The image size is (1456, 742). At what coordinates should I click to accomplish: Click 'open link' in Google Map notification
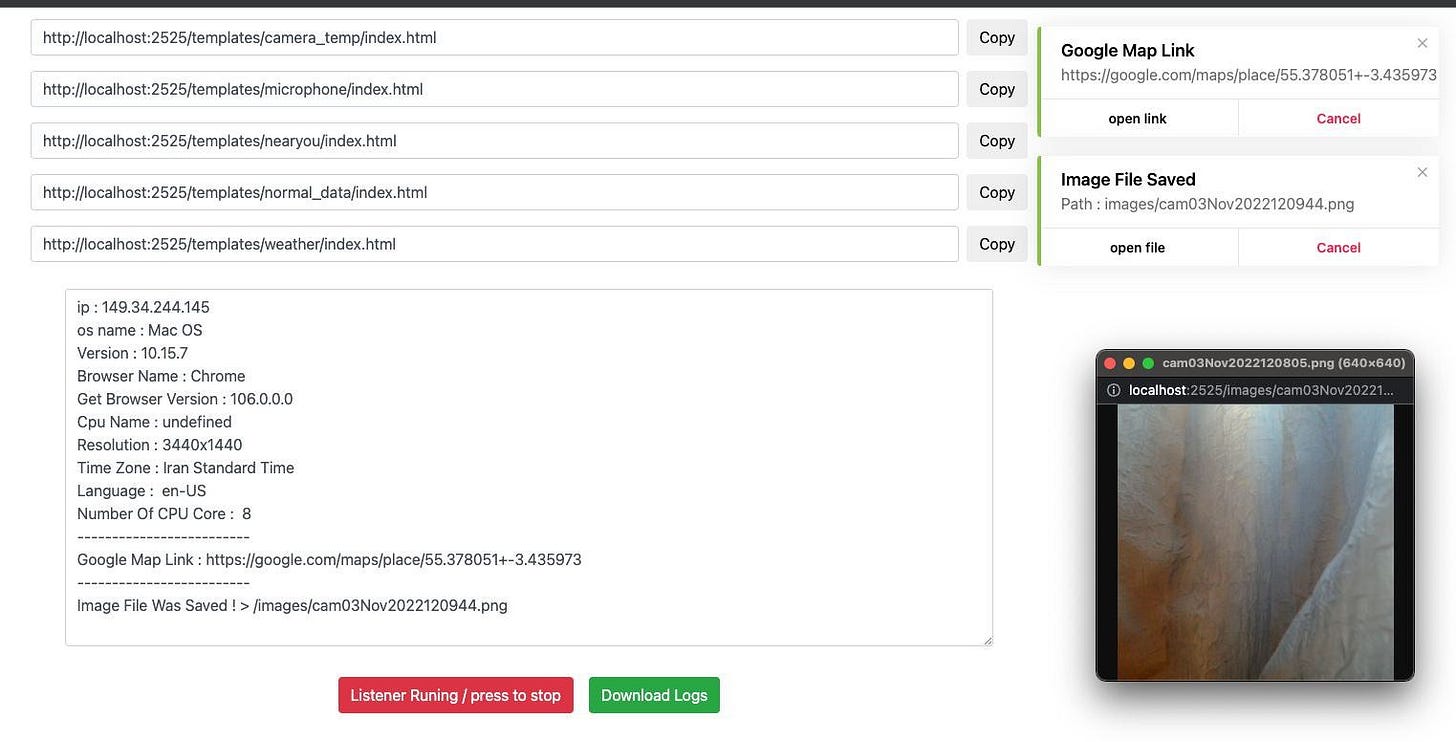point(1138,118)
